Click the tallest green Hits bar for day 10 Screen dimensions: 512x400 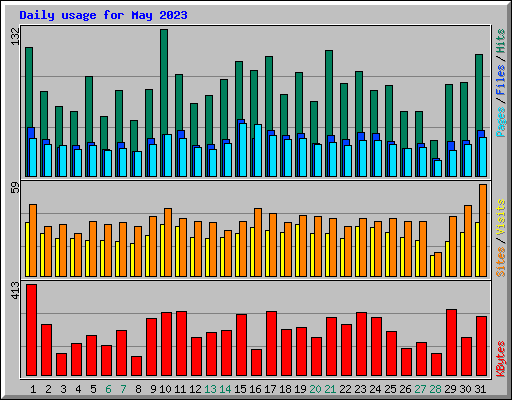click(164, 82)
